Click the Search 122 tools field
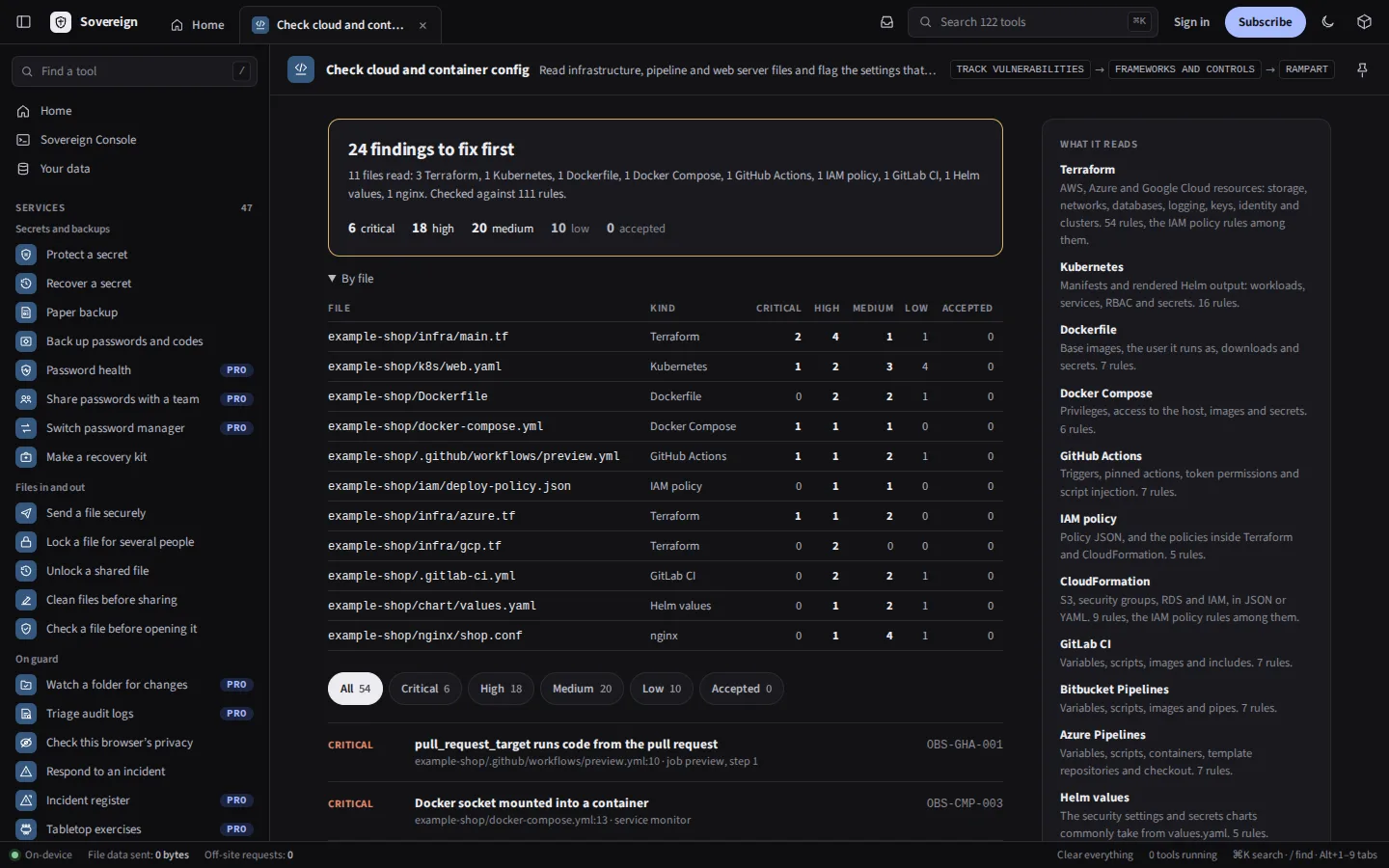 (x=1032, y=22)
